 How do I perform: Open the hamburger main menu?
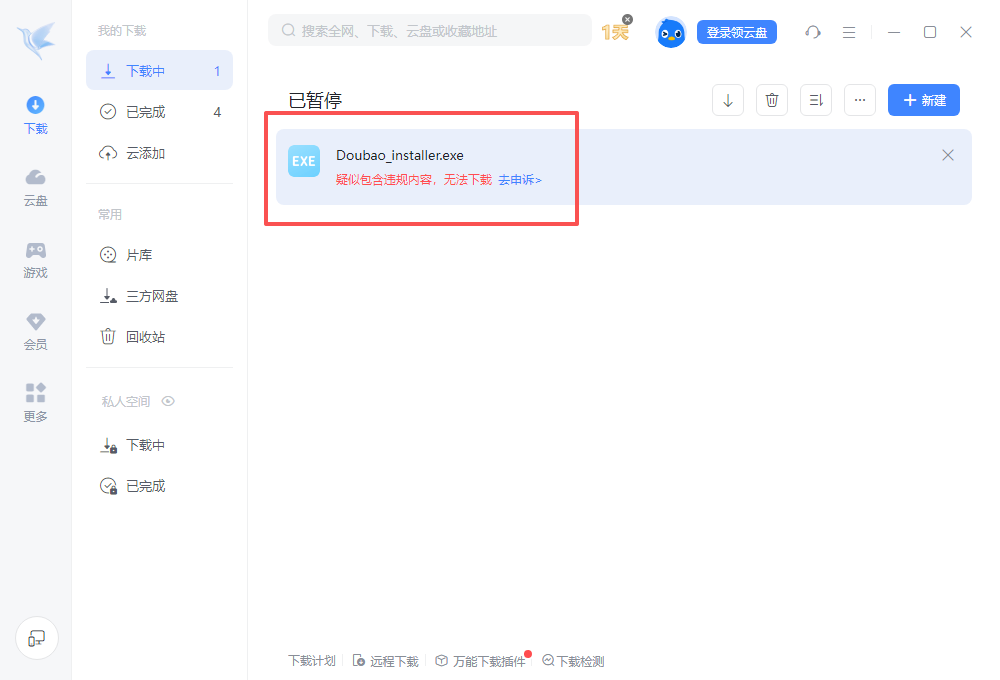coord(849,32)
